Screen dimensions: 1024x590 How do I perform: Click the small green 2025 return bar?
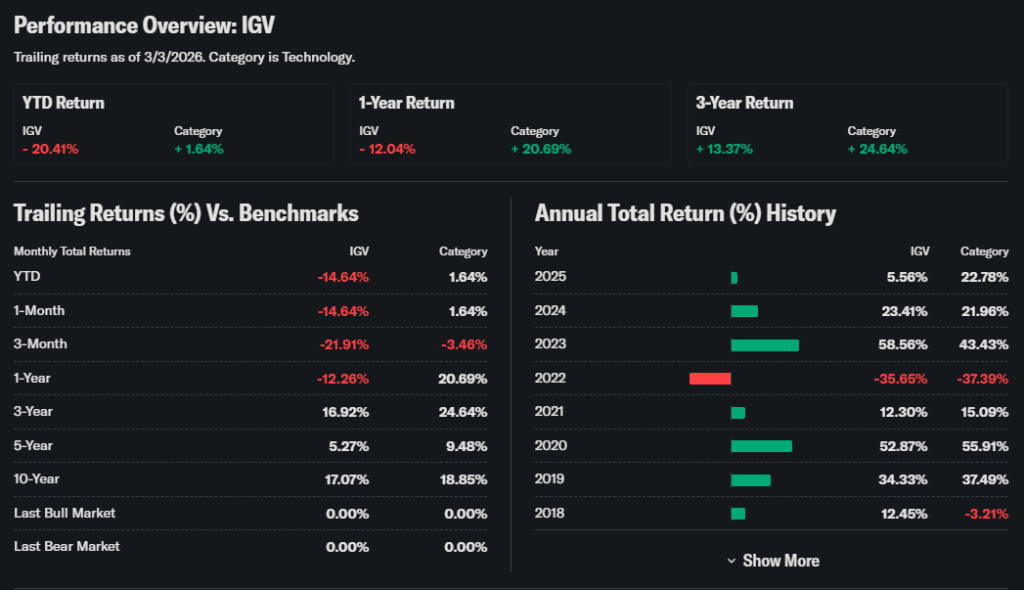(x=734, y=277)
